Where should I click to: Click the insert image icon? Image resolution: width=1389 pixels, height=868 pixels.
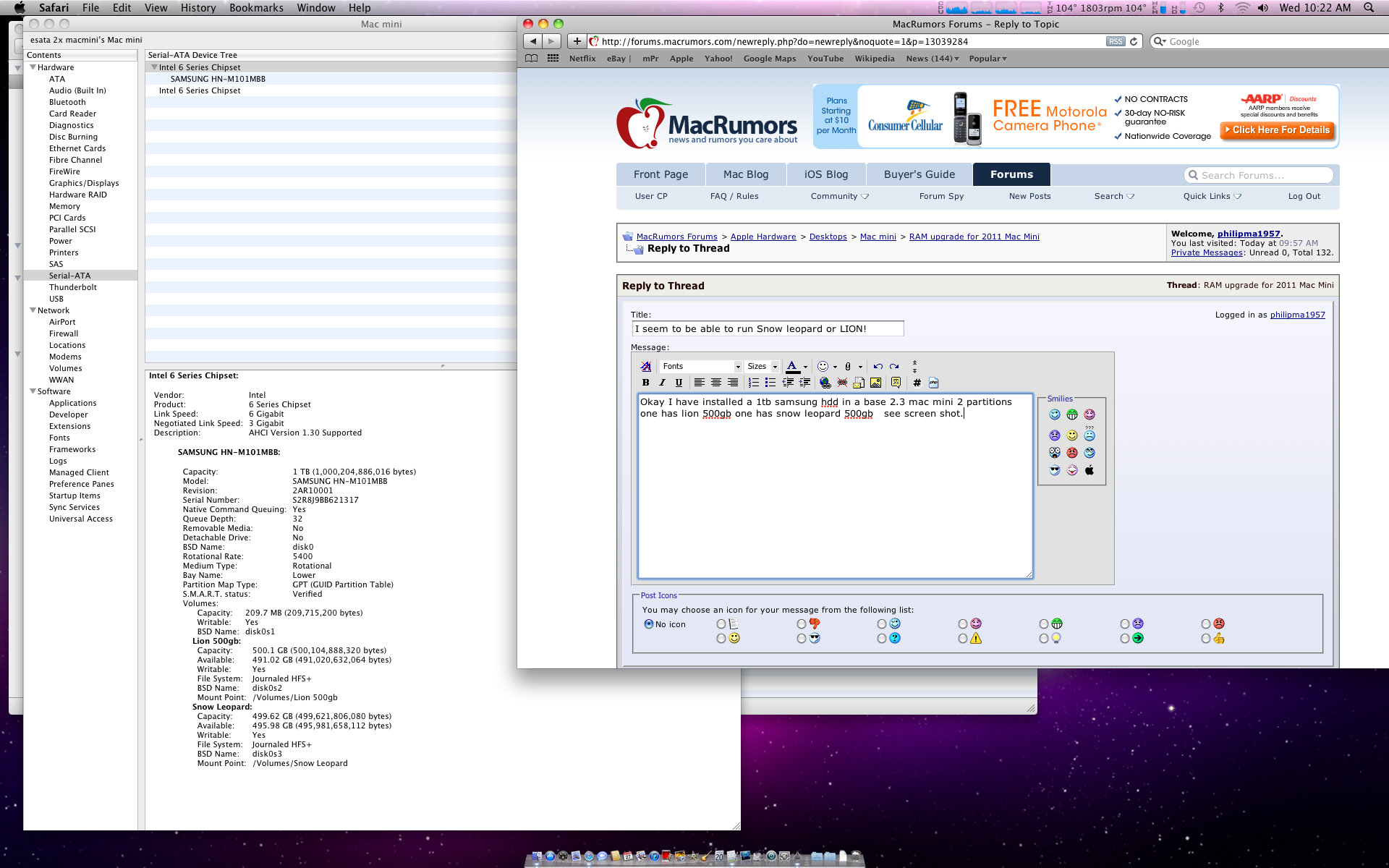875,383
